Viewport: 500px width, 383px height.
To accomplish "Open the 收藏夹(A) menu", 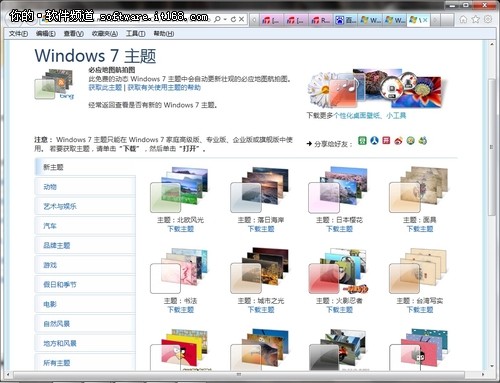I will point(105,34).
